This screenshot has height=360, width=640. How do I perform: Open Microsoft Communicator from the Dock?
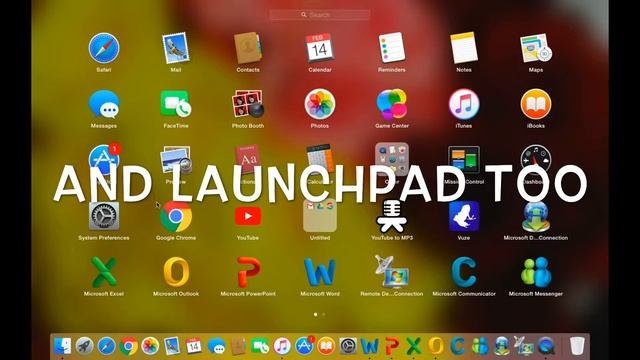click(458, 346)
